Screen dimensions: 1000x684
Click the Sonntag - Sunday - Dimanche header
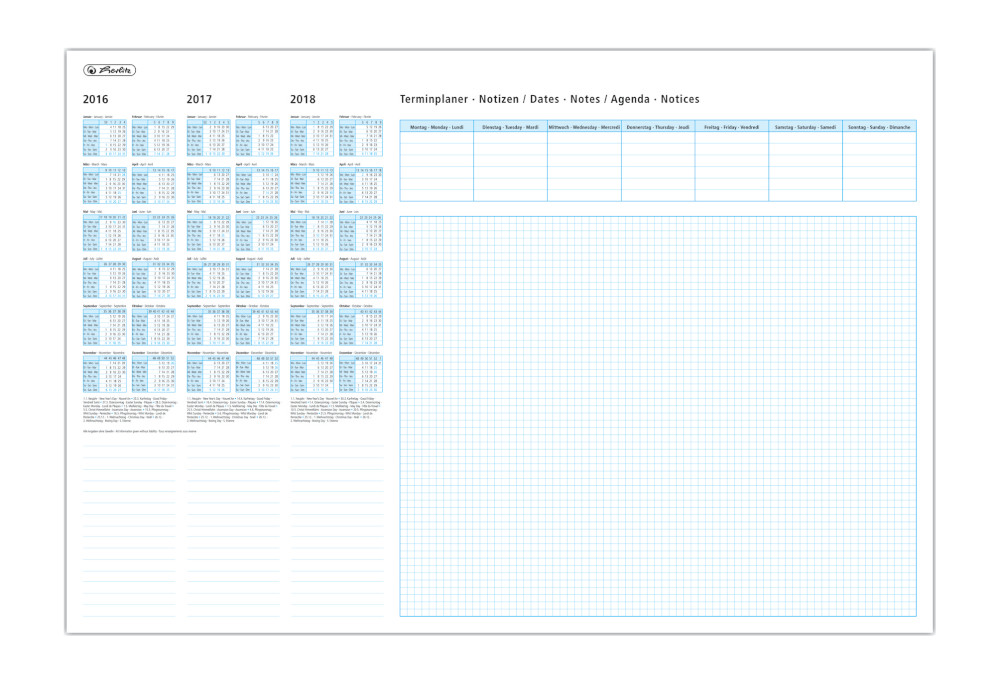[x=879, y=127]
